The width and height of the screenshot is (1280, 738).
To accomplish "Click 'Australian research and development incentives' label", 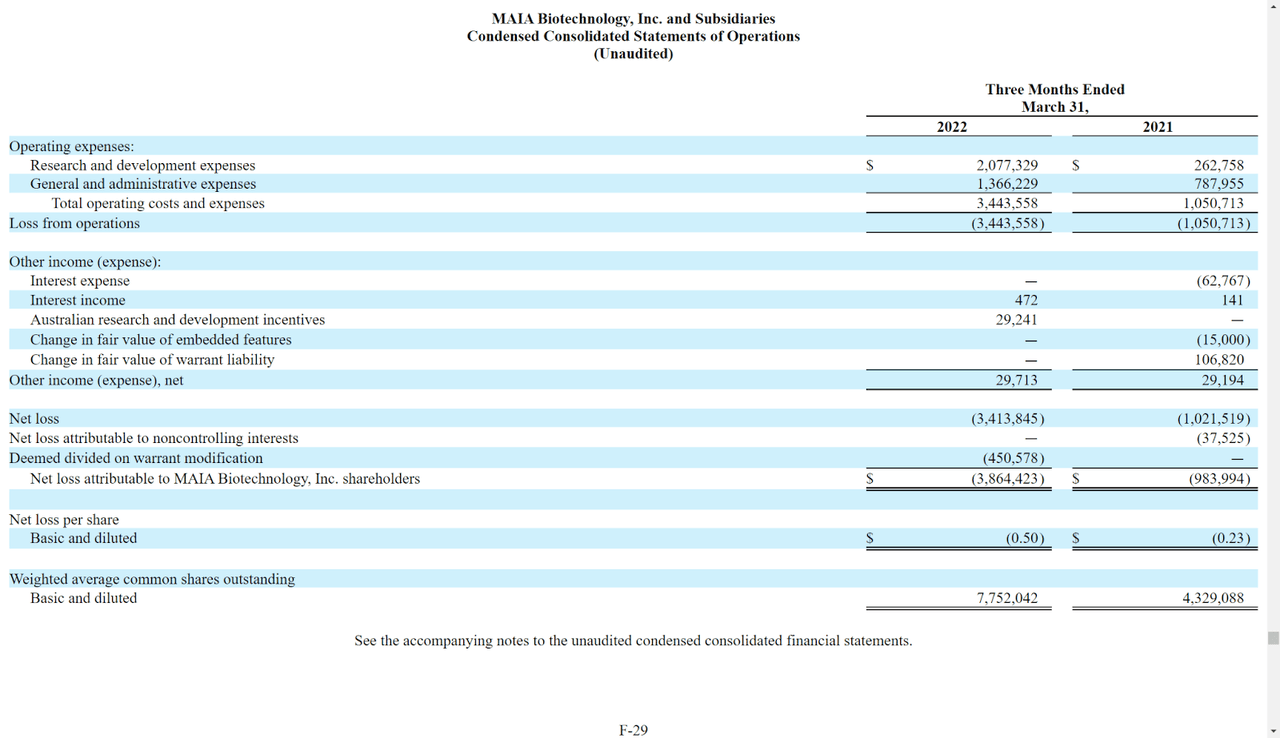I will [x=177, y=320].
